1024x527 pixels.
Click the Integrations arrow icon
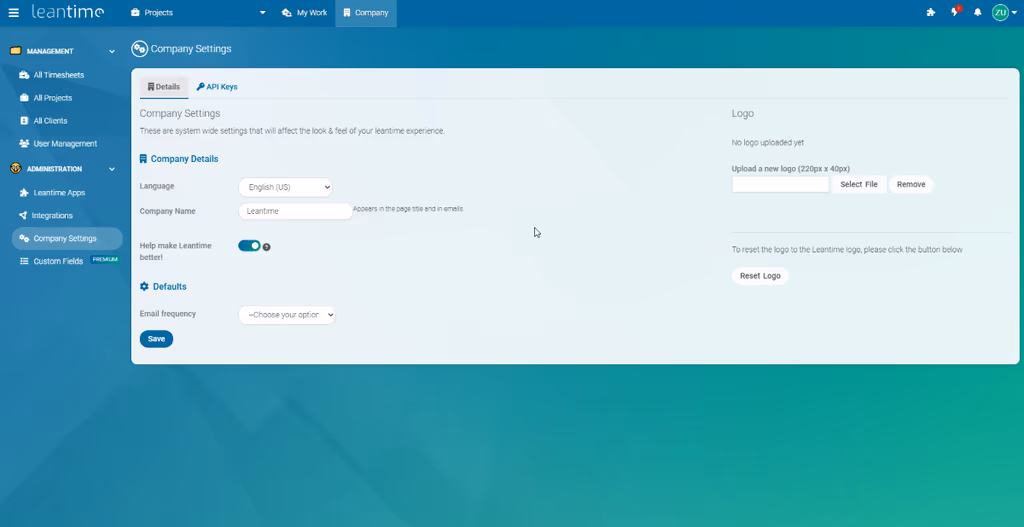point(24,216)
